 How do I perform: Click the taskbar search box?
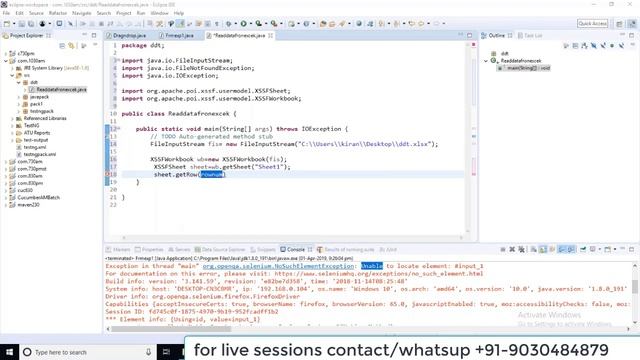[87, 352]
